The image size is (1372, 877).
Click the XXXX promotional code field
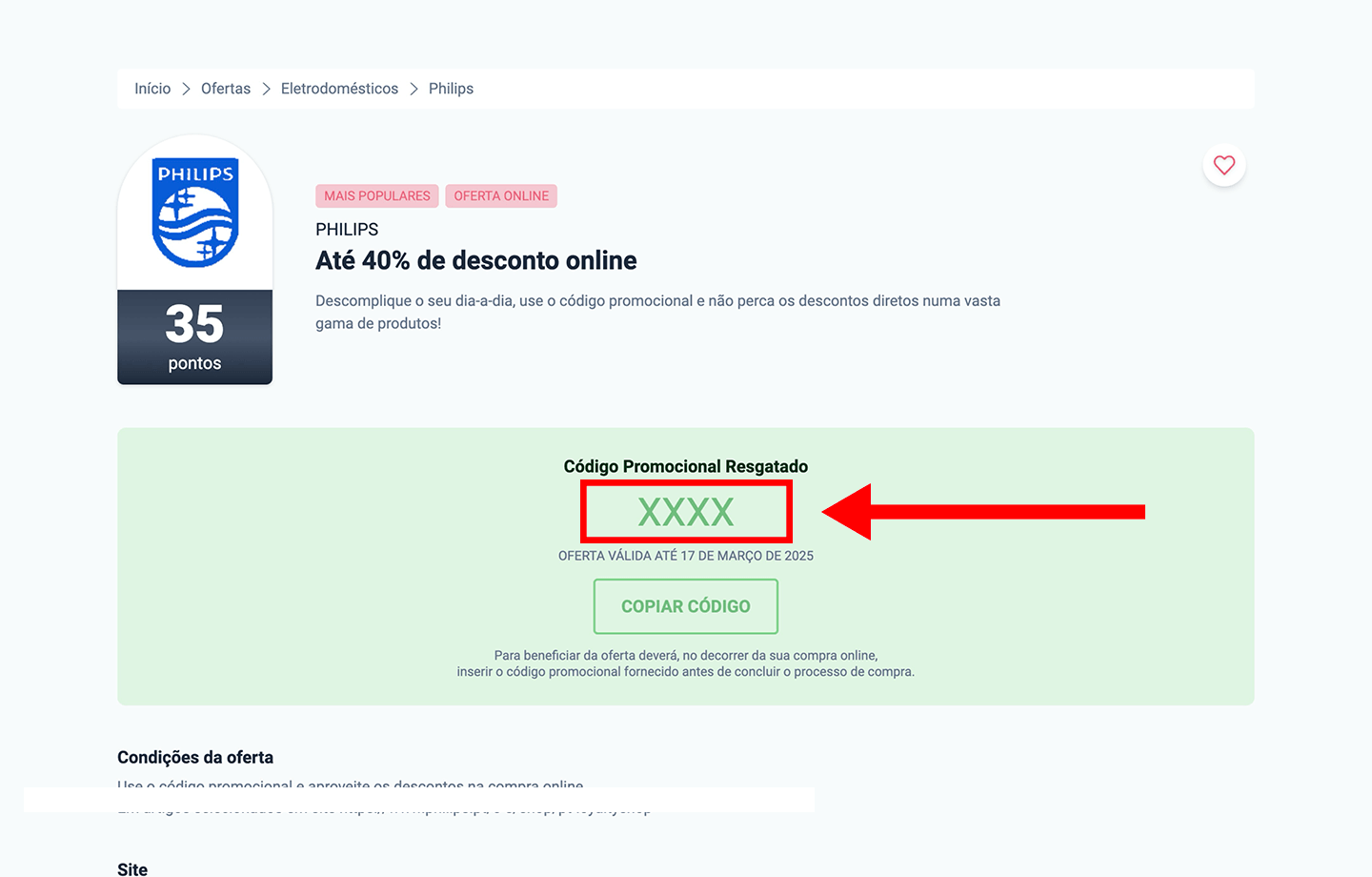coord(686,512)
